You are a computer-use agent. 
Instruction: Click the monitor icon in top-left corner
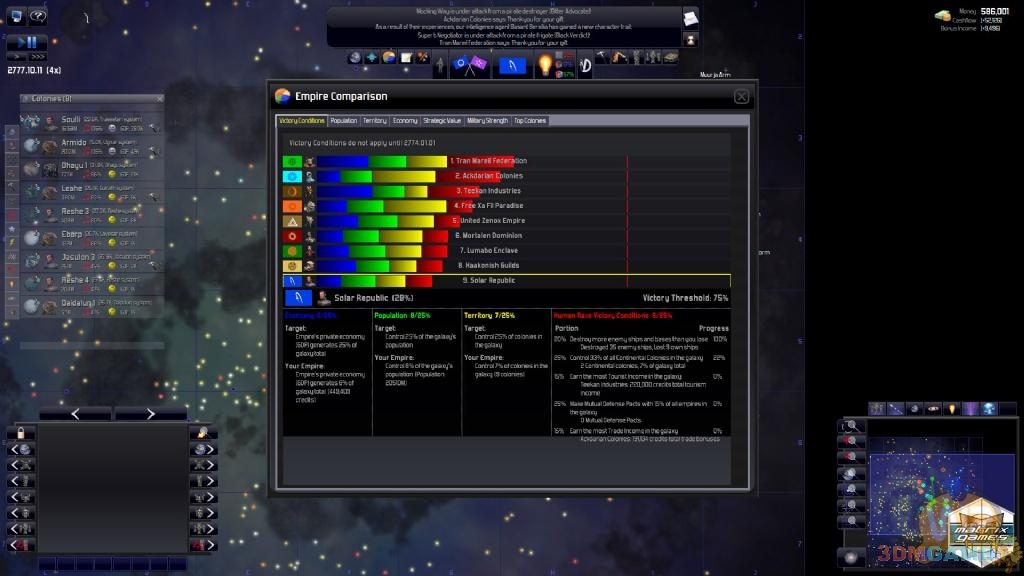tap(16, 16)
